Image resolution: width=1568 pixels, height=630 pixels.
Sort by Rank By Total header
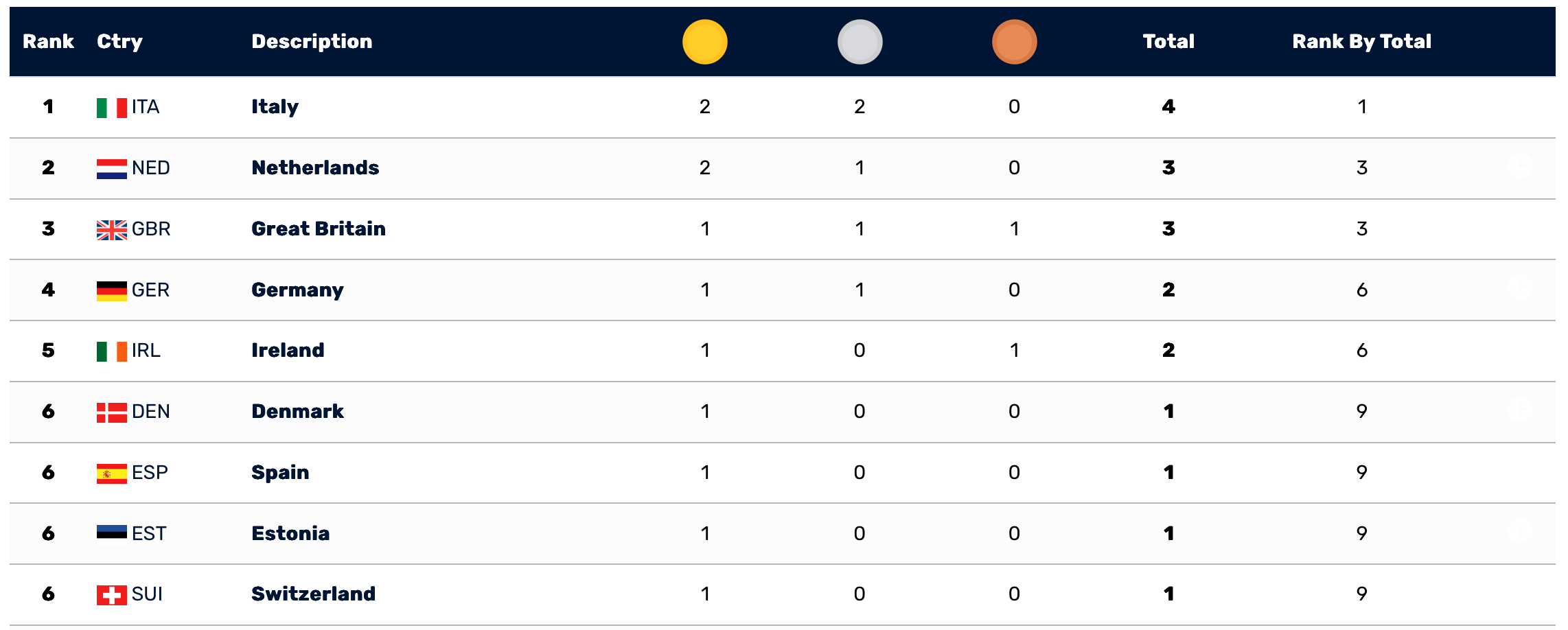1361,42
